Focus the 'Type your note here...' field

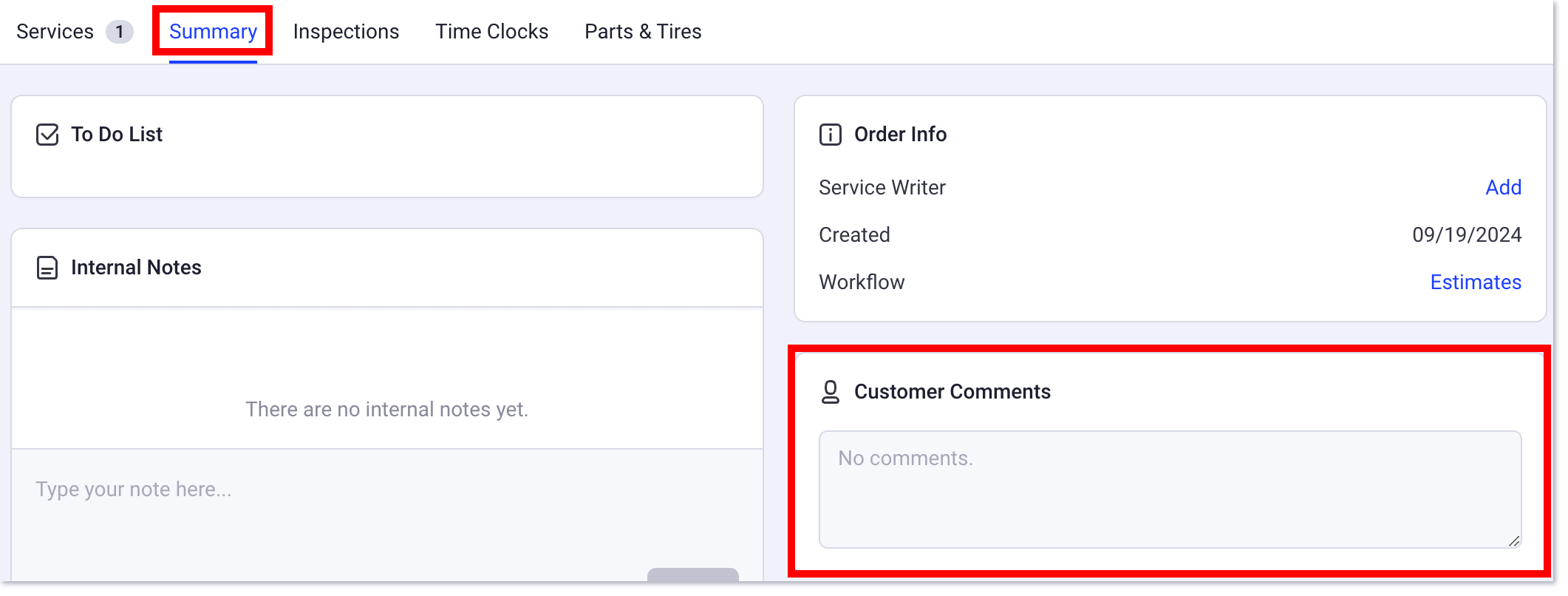point(387,514)
